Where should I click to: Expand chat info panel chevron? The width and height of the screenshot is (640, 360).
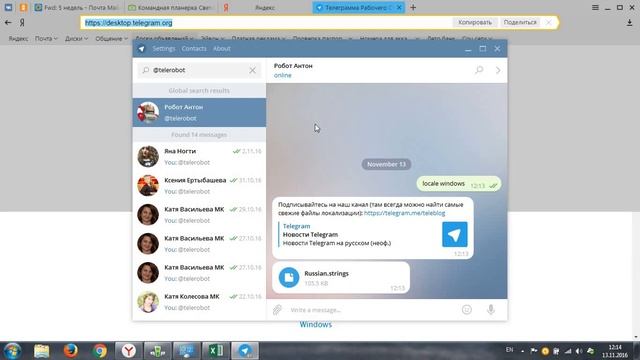[498, 70]
